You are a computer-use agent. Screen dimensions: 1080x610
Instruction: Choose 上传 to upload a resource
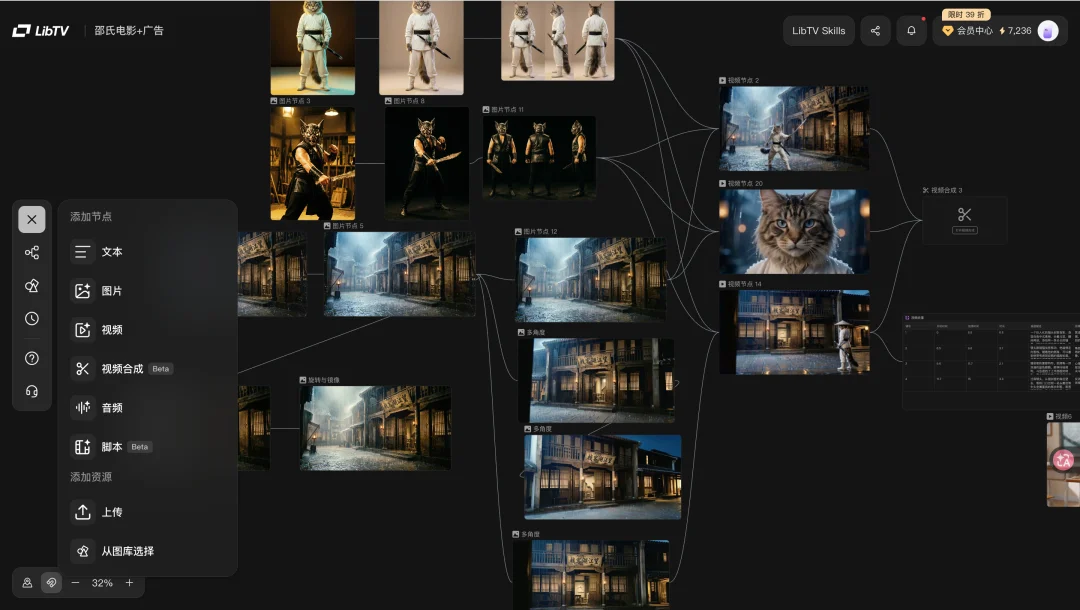point(111,512)
